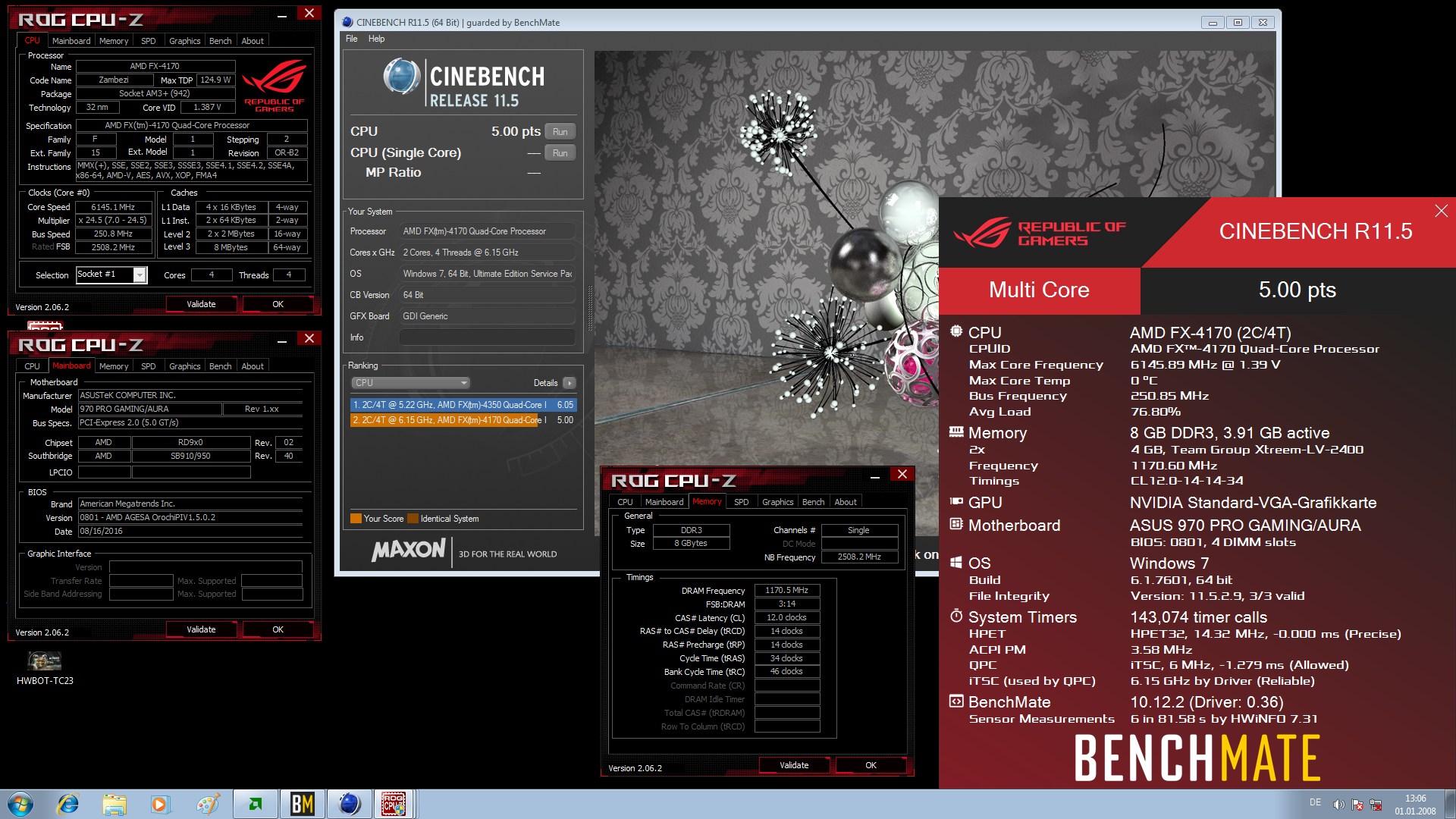This screenshot has height=819, width=1456.
Task: Click the Memory section icon in BenchMate
Action: pos(956,432)
